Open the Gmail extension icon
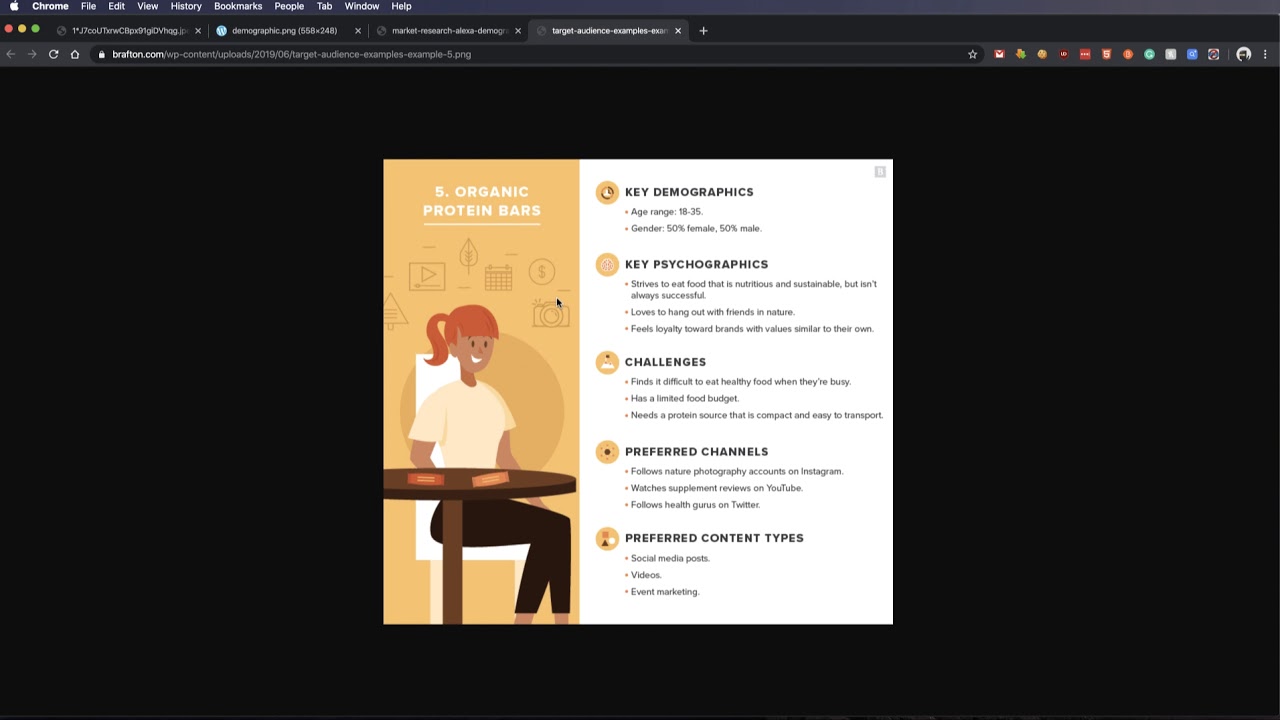The image size is (1280, 720). 999,54
